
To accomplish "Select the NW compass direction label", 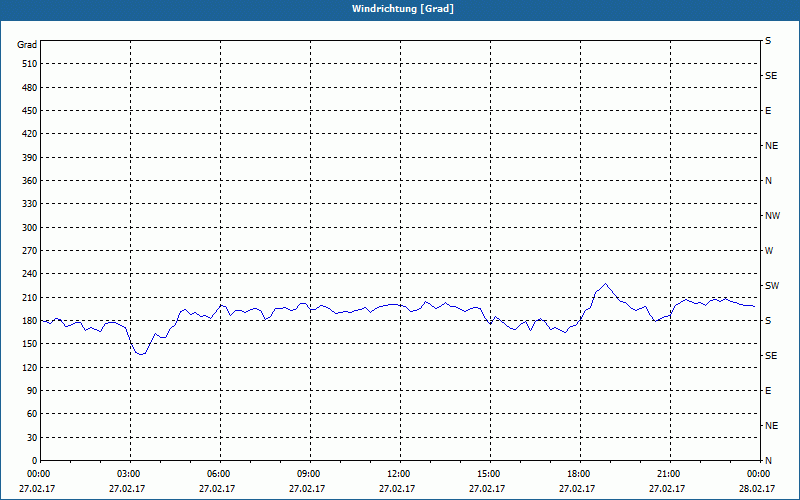I will coord(772,216).
